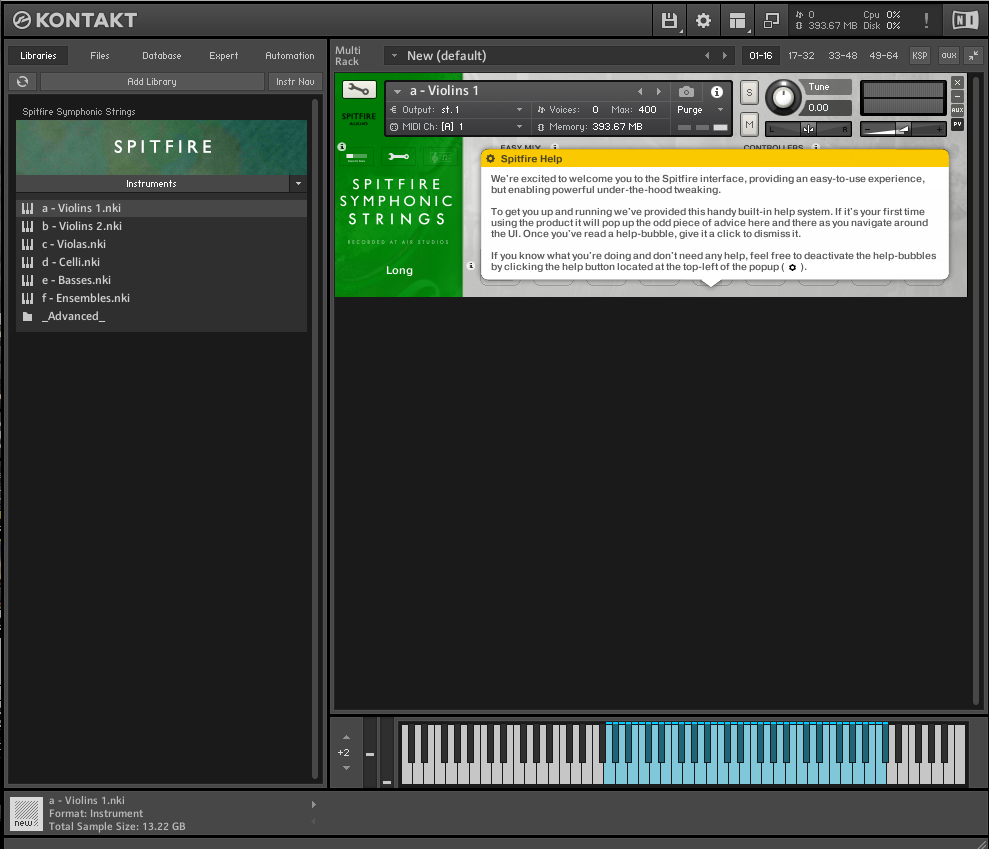Switch to the Files tab

click(100, 56)
